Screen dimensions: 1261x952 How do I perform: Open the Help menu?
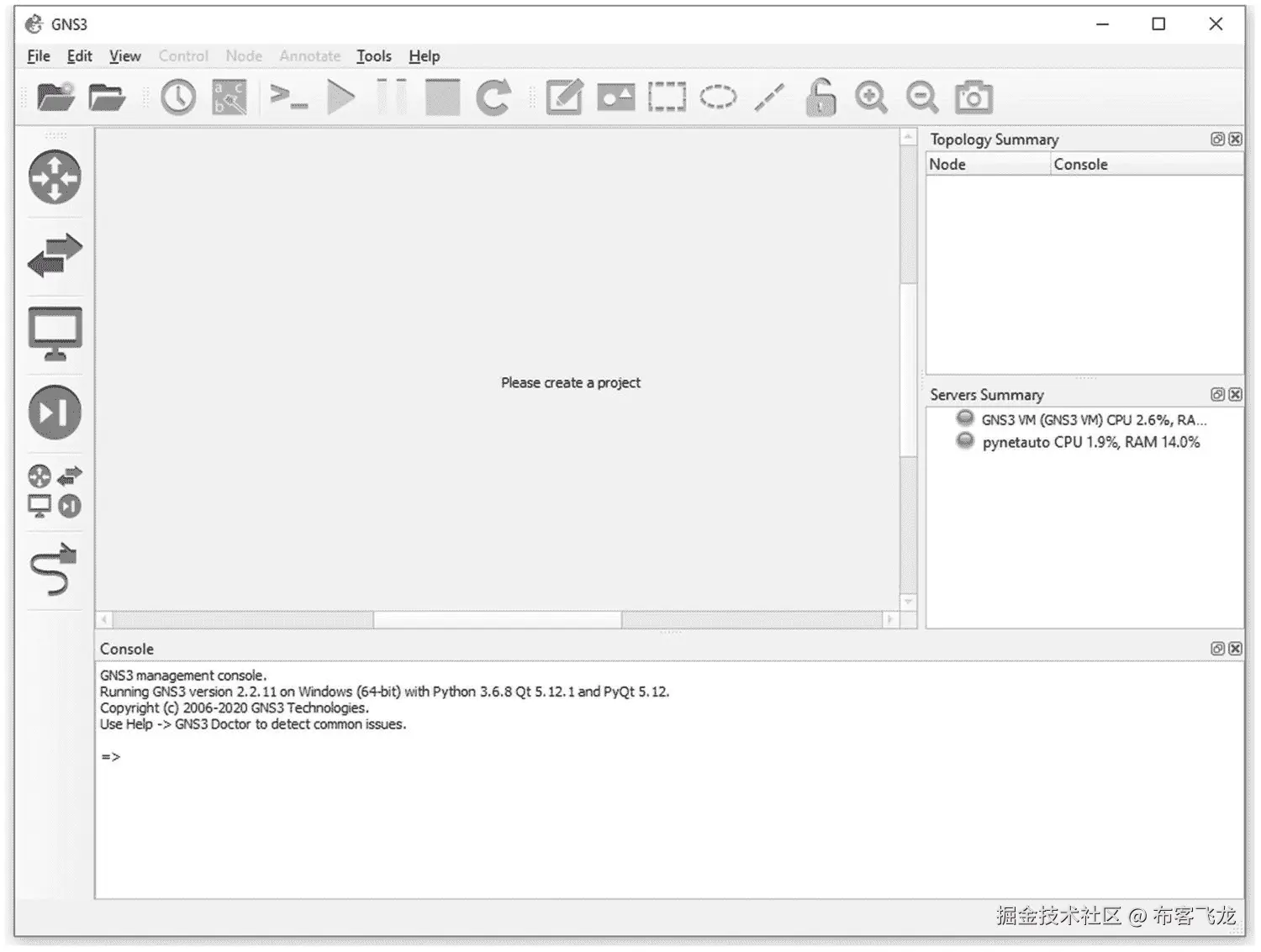pos(425,56)
